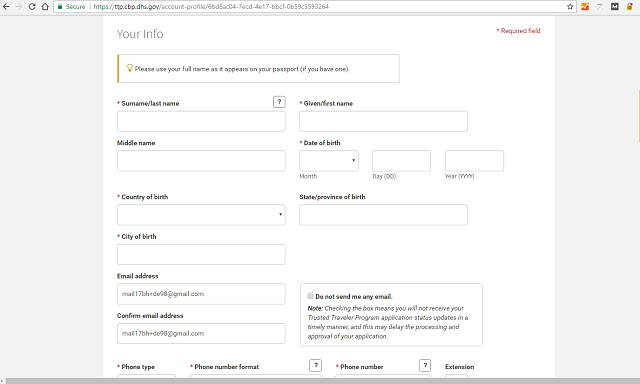Focus the Email address field

click(x=201, y=294)
